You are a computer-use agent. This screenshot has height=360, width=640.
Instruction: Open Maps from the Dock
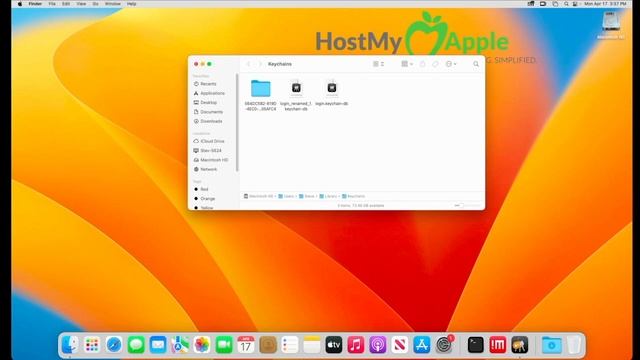pyautogui.click(x=180, y=345)
